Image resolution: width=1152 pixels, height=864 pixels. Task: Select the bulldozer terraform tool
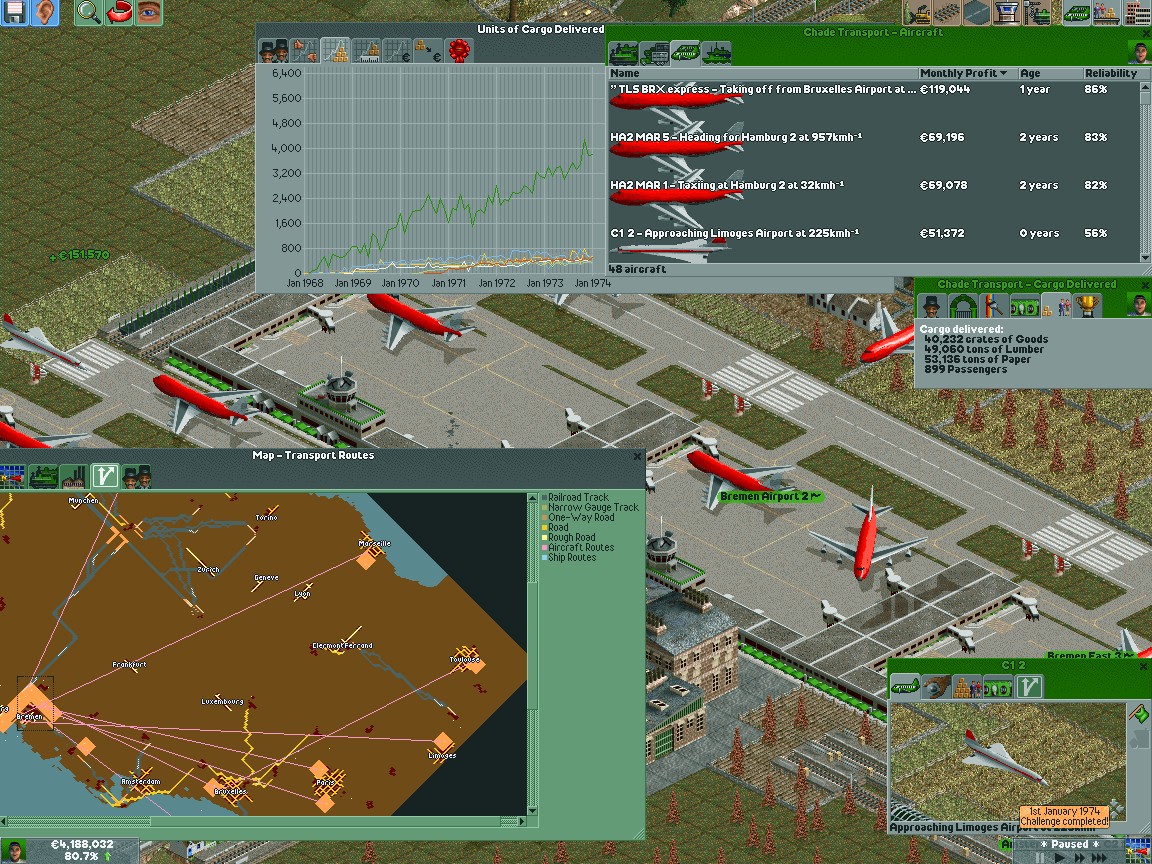(x=917, y=12)
